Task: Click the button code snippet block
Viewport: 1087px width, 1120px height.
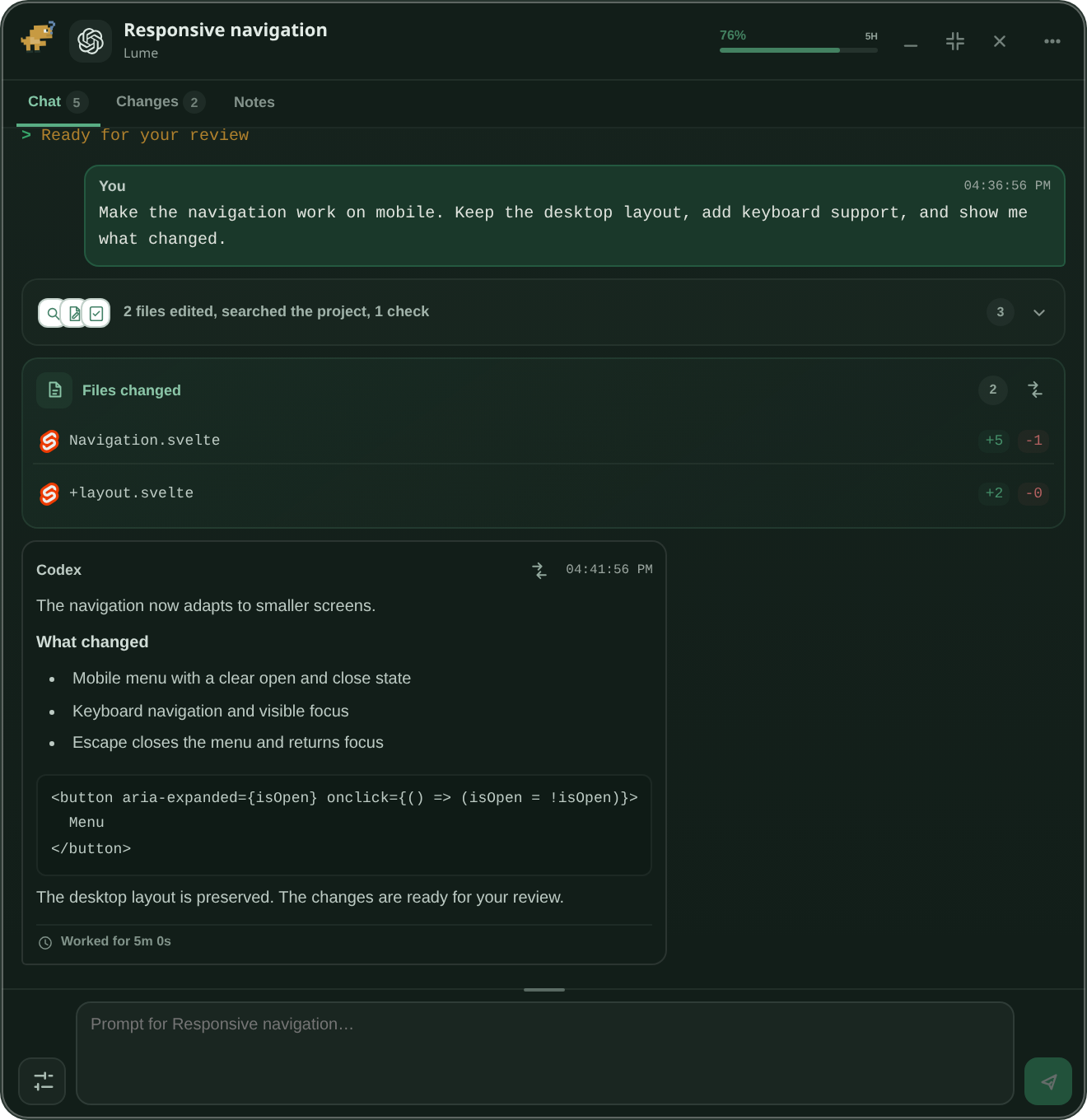Action: pos(344,824)
